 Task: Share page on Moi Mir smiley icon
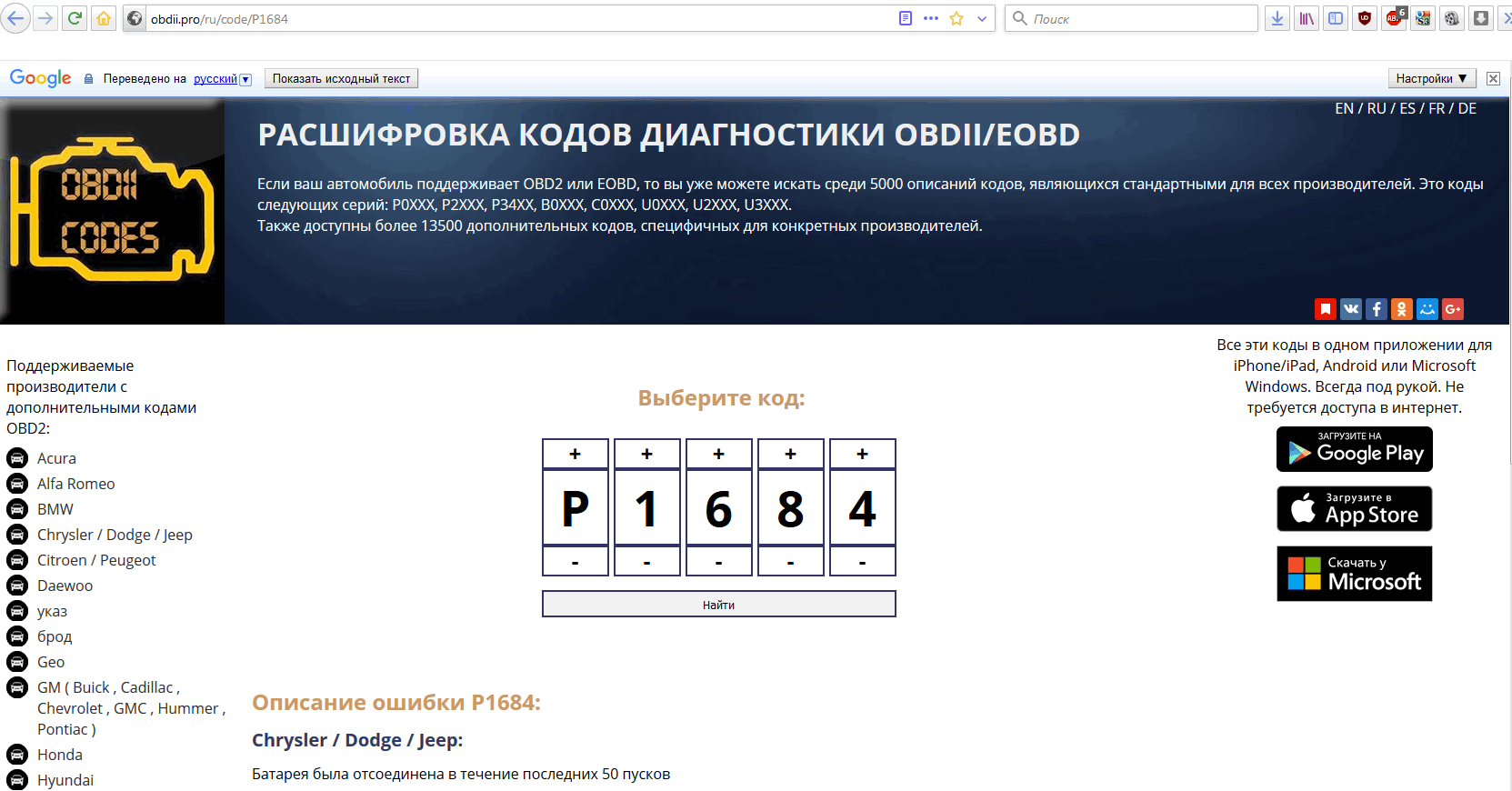pos(1427,309)
